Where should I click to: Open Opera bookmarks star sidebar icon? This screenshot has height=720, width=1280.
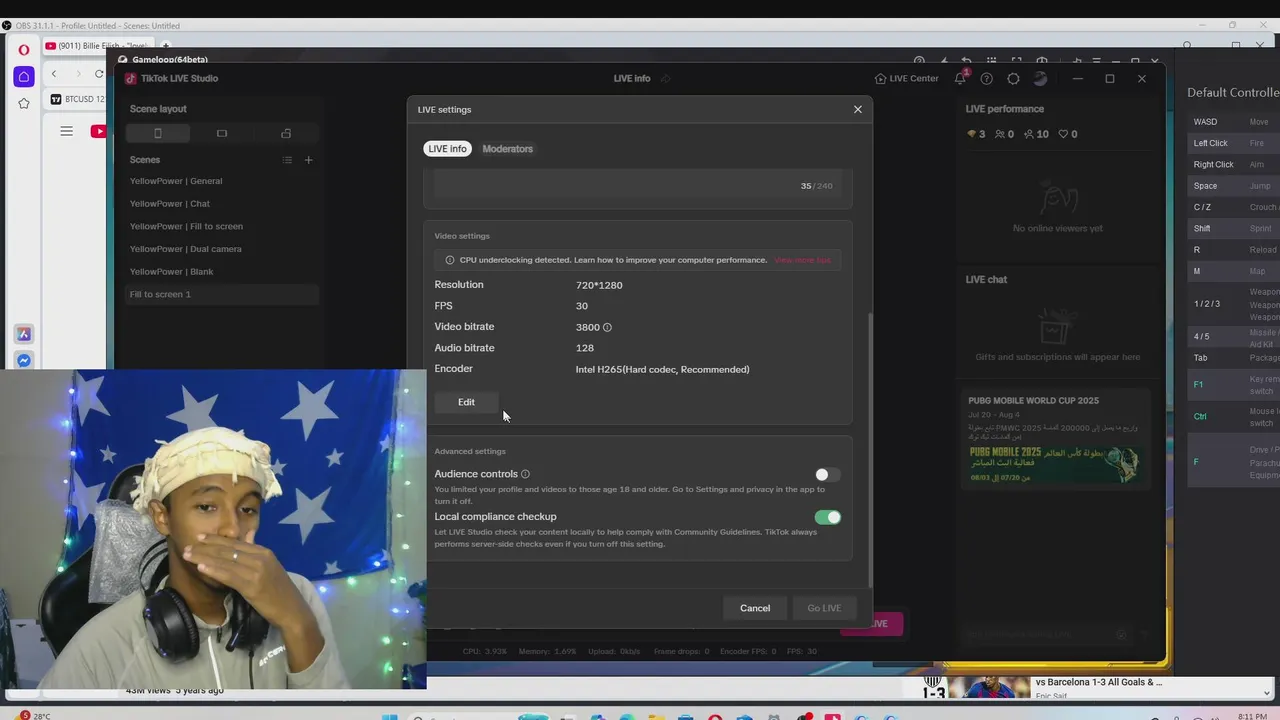[x=24, y=103]
